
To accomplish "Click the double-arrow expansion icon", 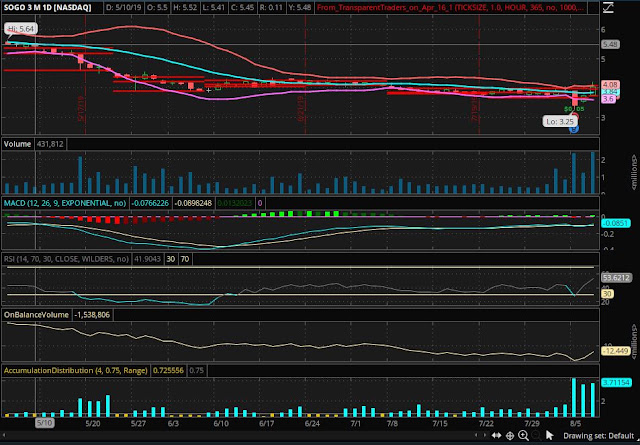I will (496, 436).
